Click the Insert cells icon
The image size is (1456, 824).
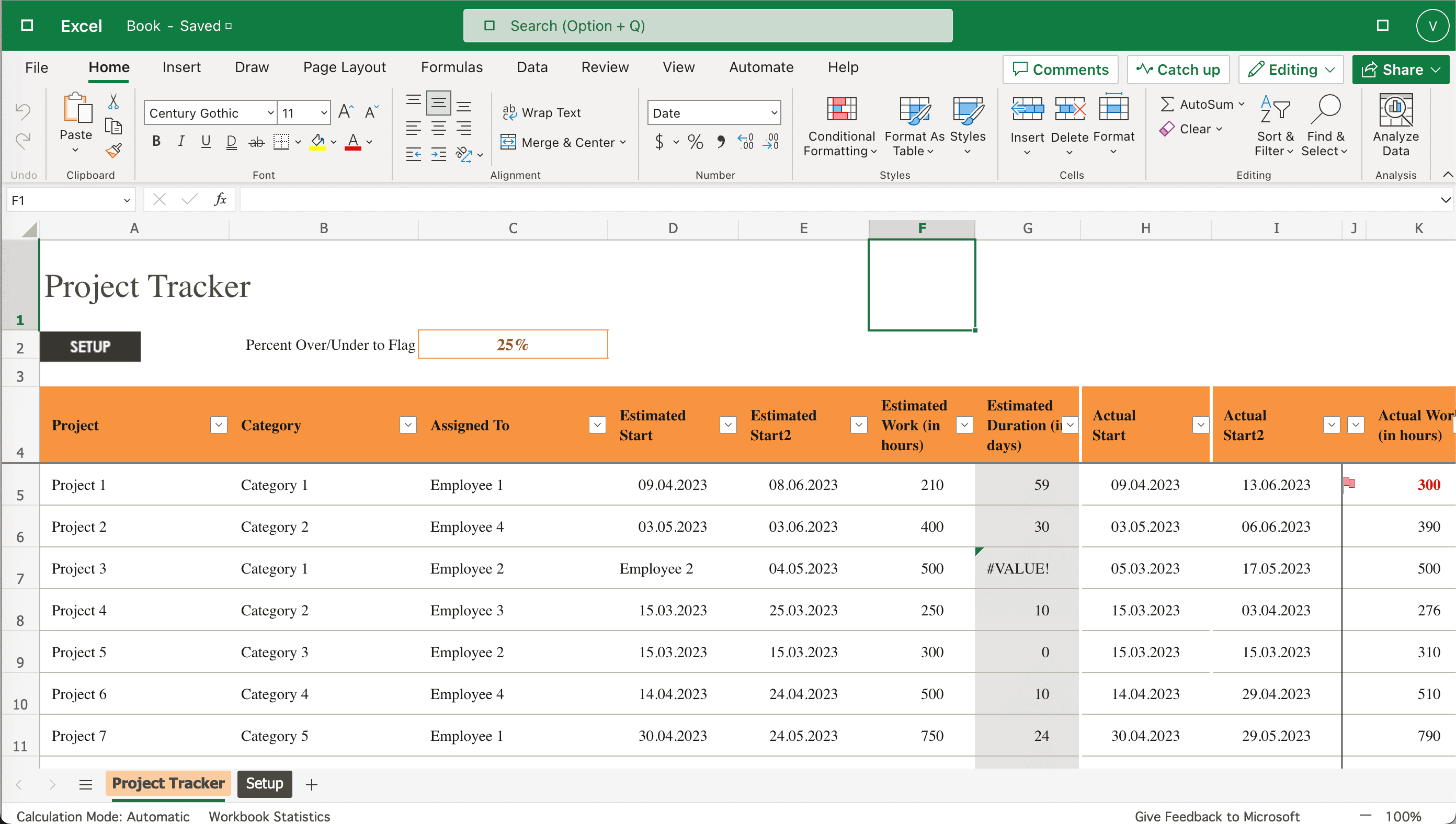click(1027, 109)
